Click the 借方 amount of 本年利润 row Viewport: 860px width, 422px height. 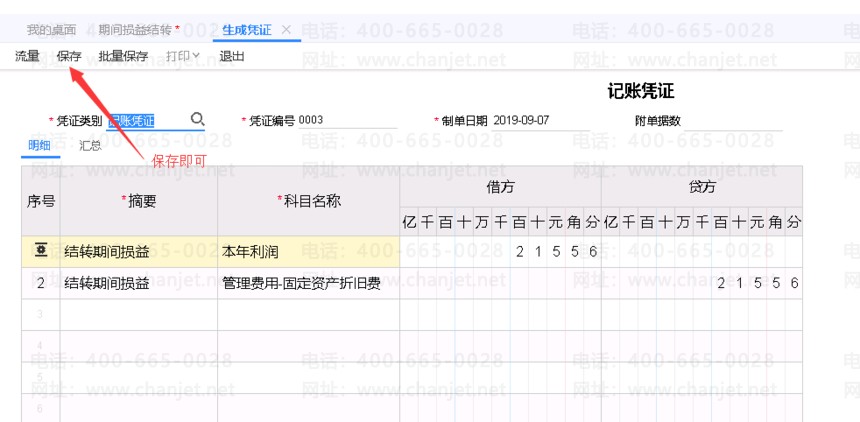(500, 252)
